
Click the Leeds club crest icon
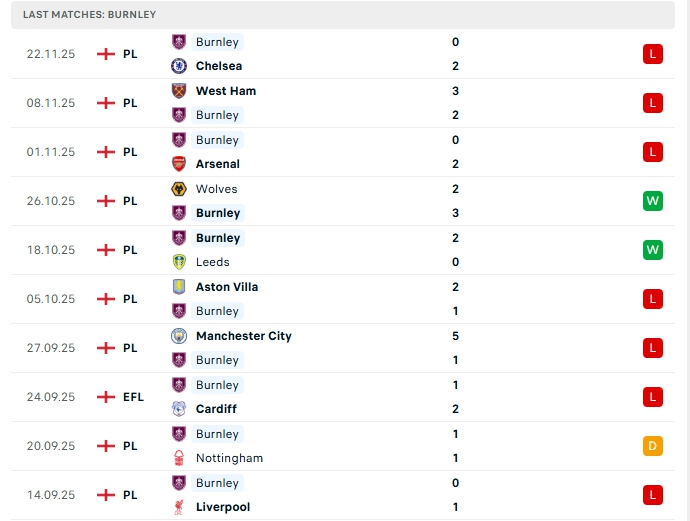(x=179, y=262)
